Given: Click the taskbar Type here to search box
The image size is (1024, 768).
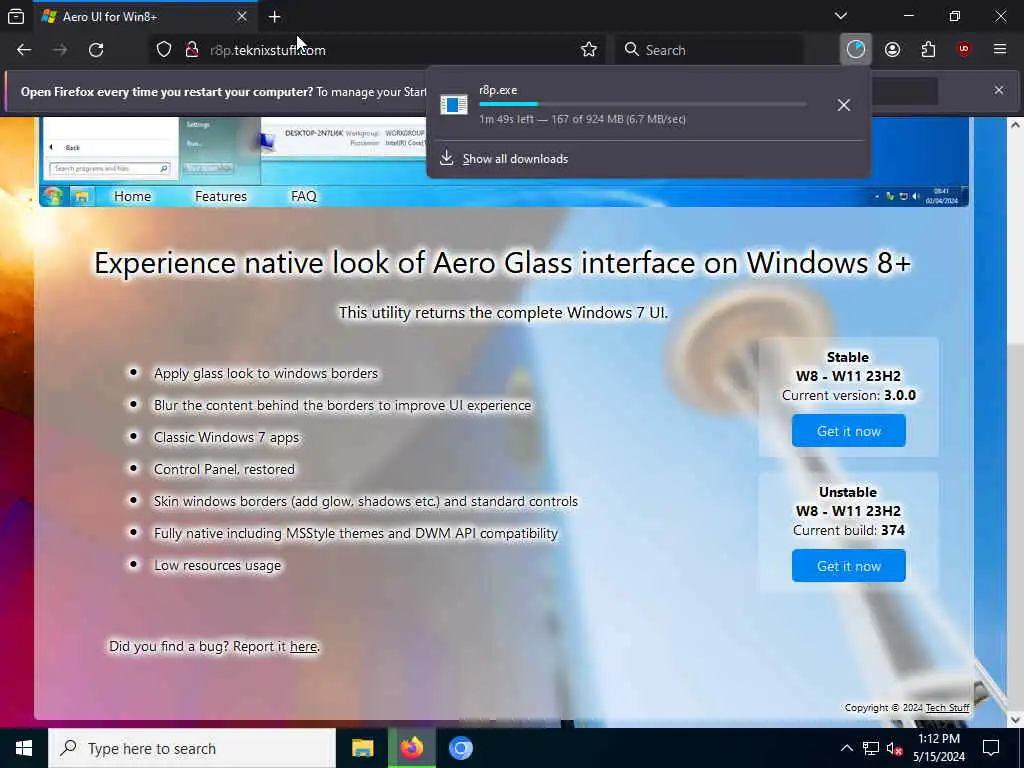Looking at the screenshot, I should point(192,748).
